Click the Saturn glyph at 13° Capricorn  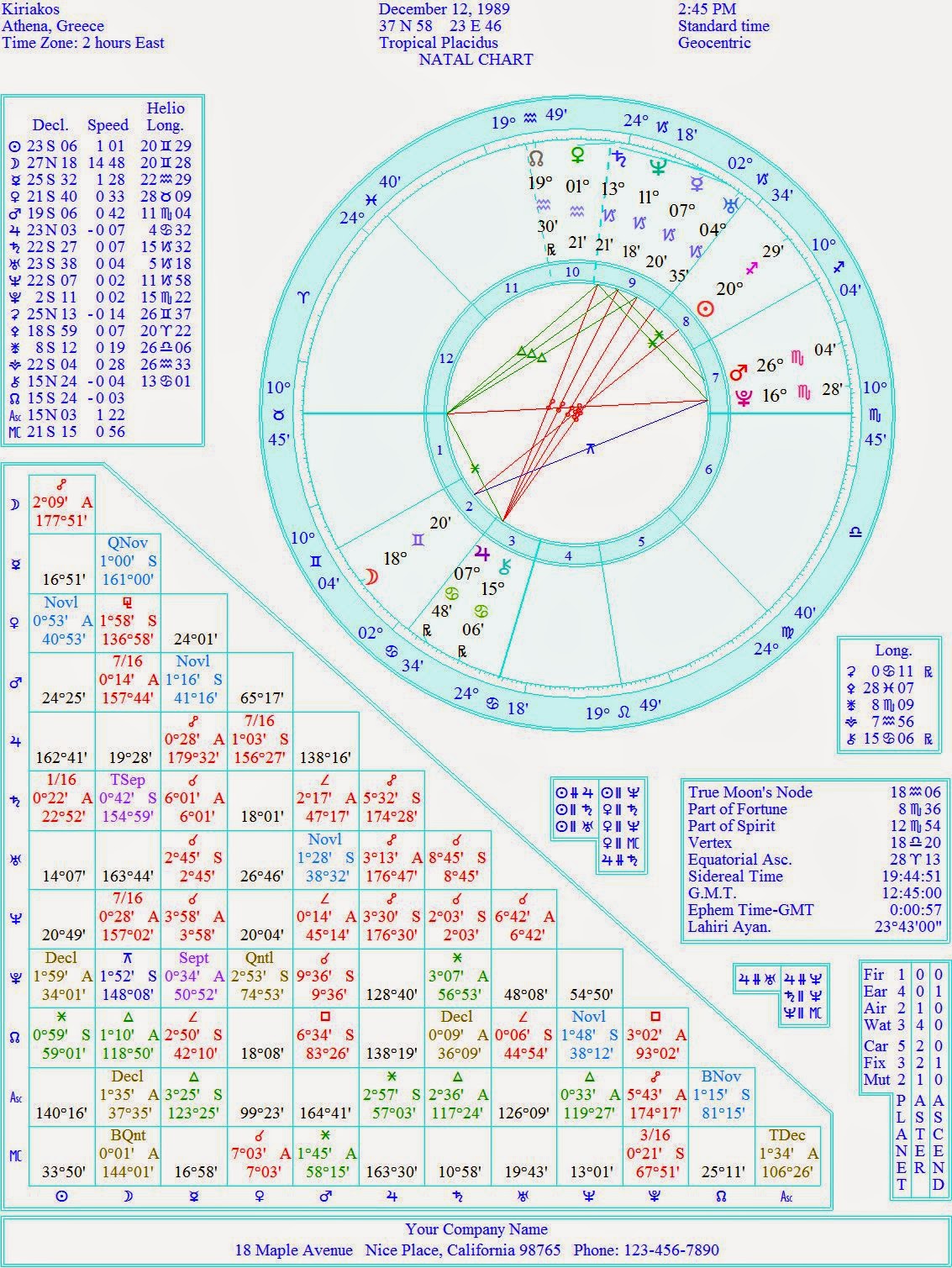click(620, 158)
